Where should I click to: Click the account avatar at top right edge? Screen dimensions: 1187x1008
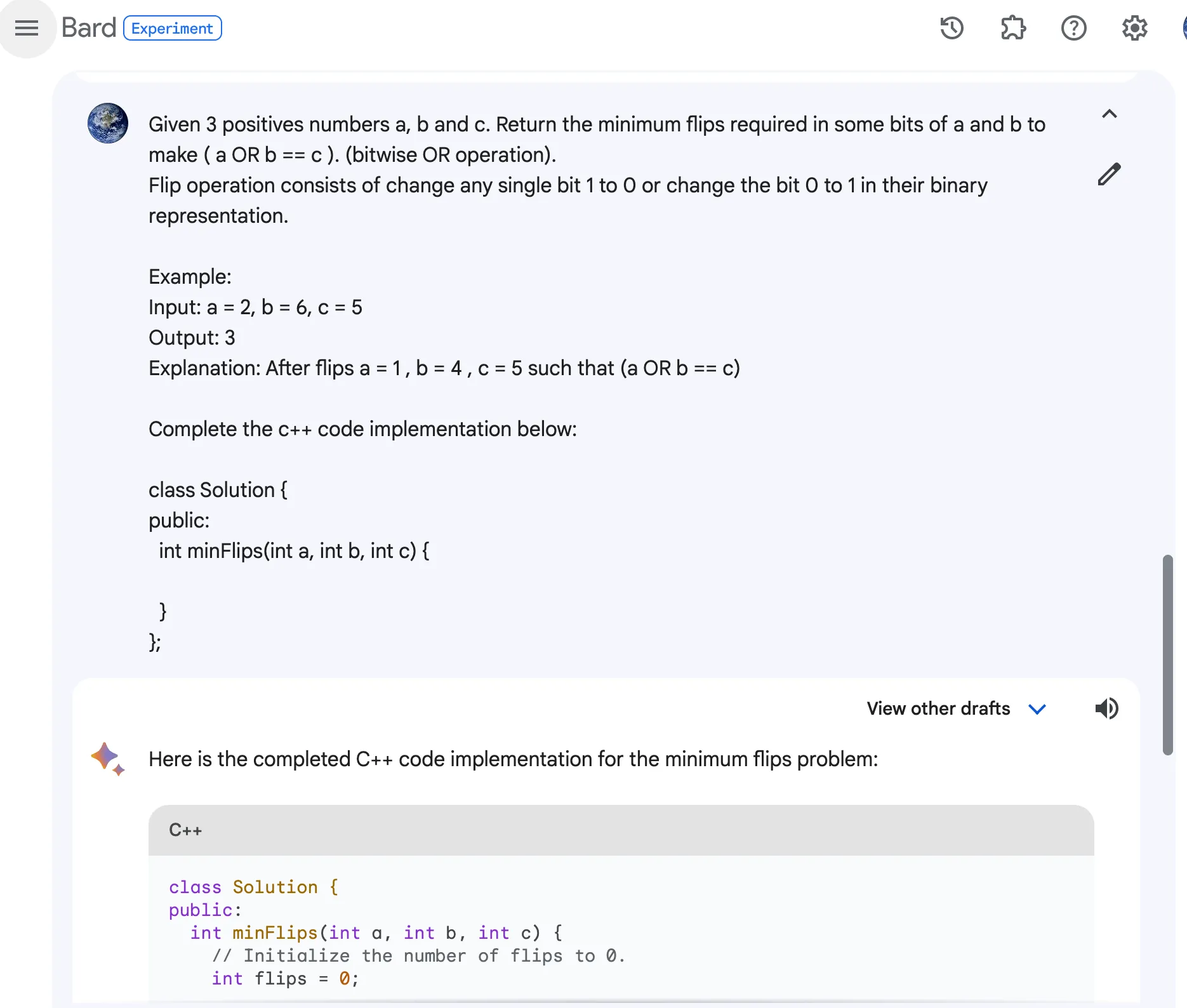[x=1183, y=28]
